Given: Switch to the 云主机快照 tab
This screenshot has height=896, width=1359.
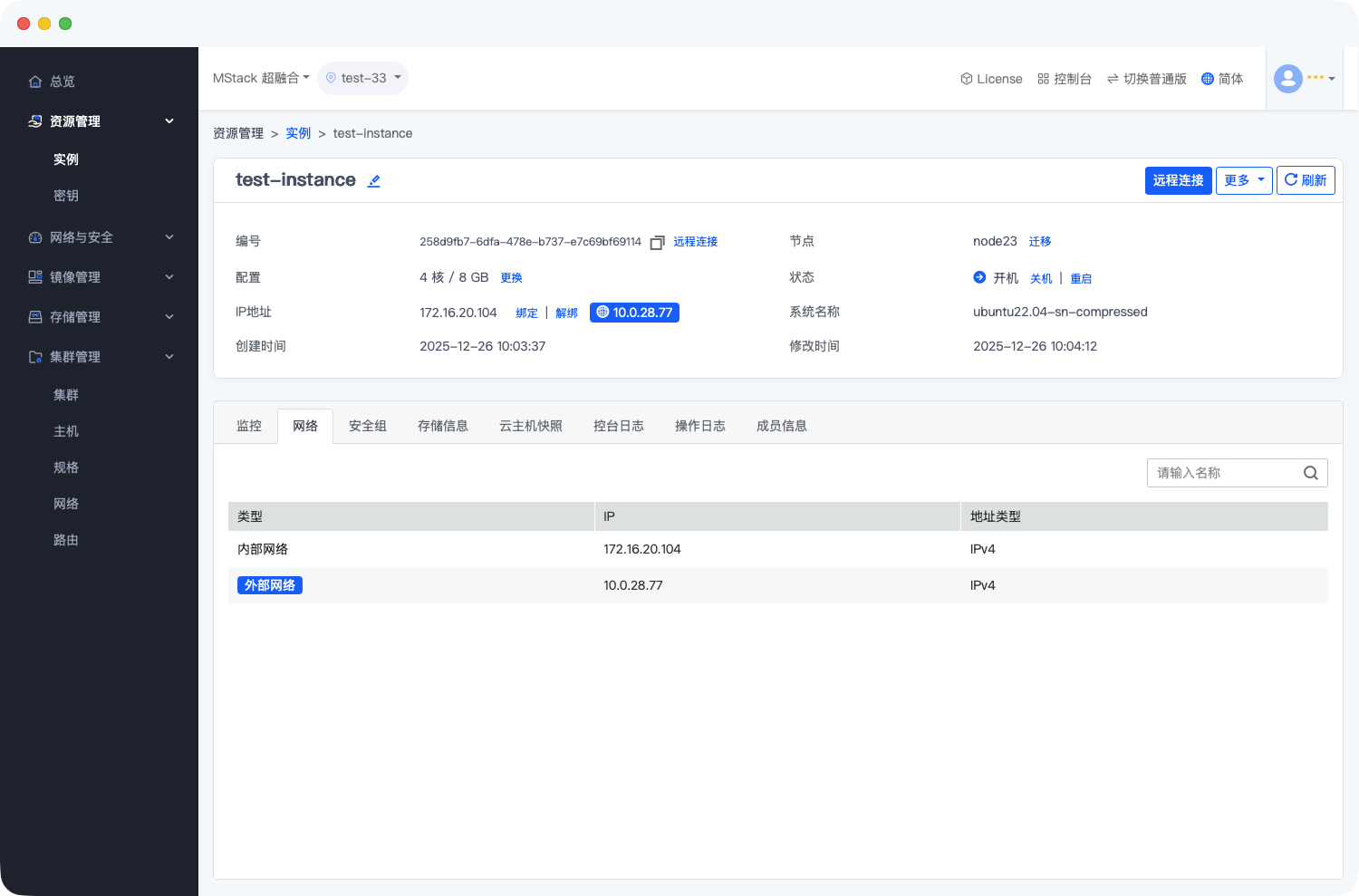Looking at the screenshot, I should pos(531,426).
